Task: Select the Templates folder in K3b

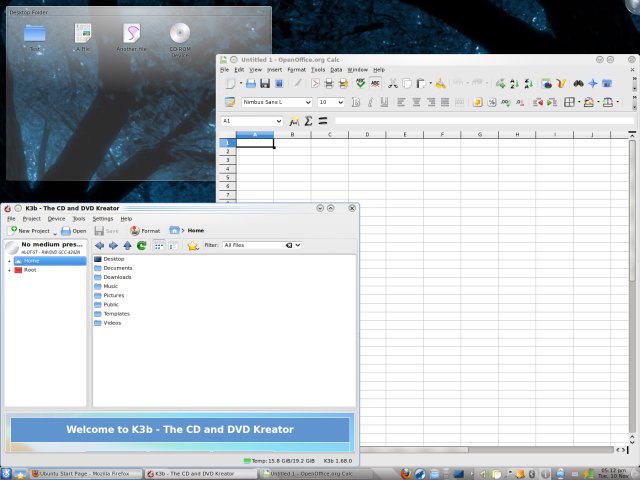Action: 112,314
